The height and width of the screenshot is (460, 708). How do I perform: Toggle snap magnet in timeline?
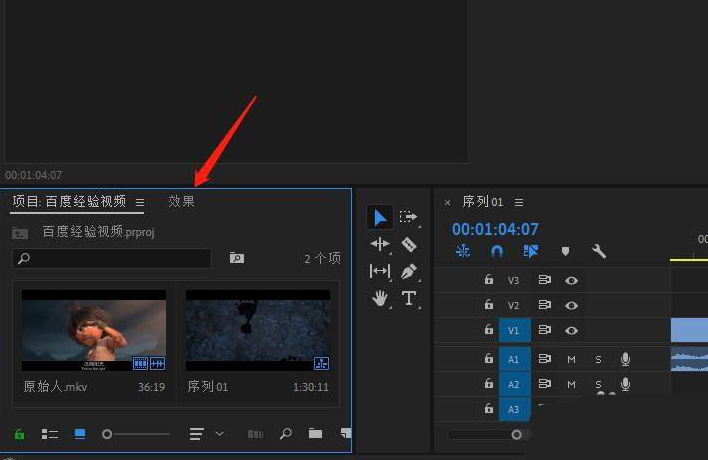[x=497, y=252]
